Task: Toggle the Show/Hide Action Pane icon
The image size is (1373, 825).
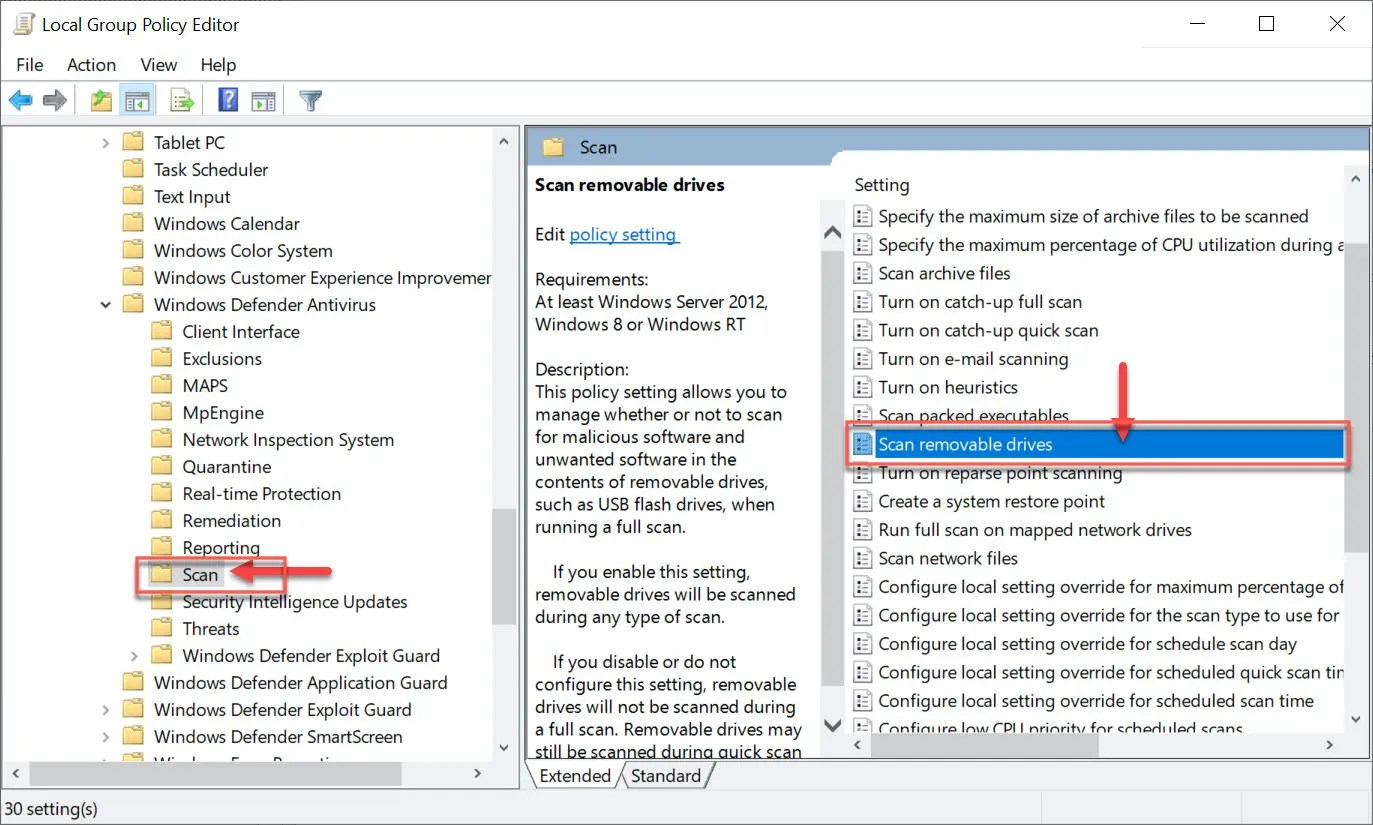Action: (263, 99)
